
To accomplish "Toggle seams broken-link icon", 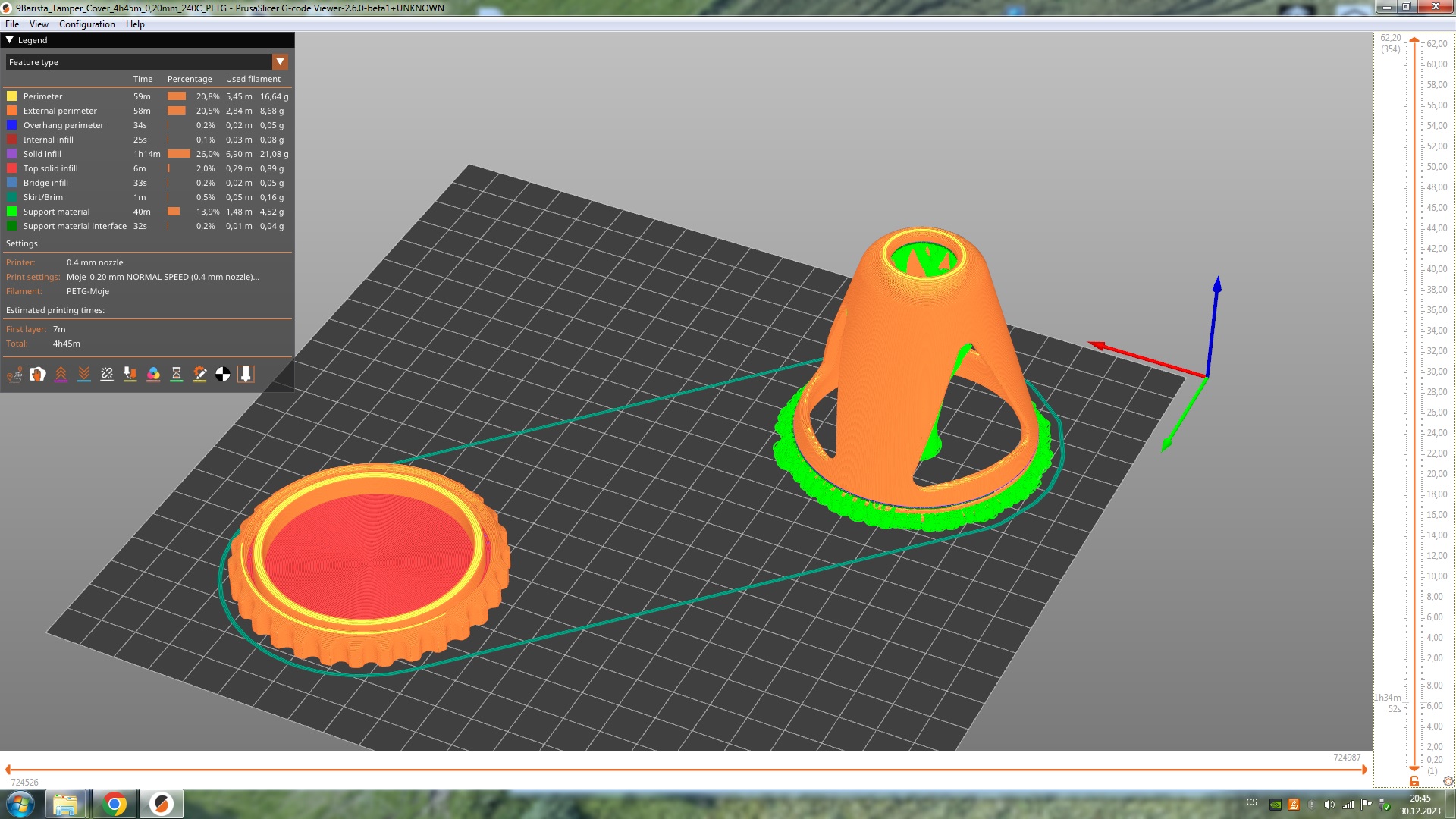I will coord(107,374).
